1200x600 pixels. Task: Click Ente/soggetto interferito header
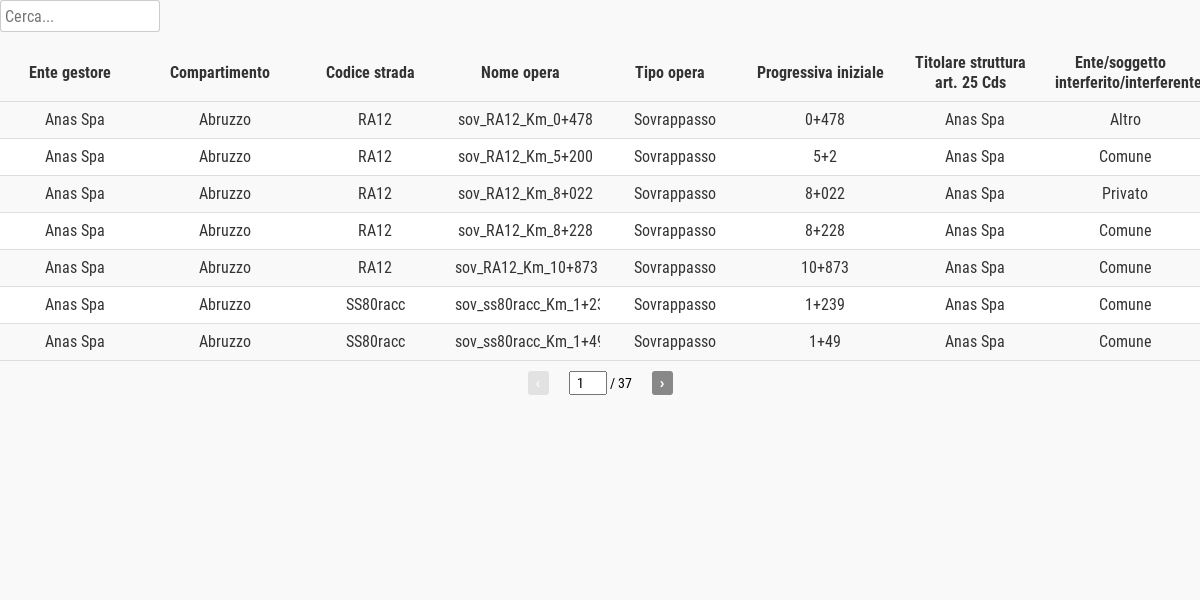point(1125,72)
